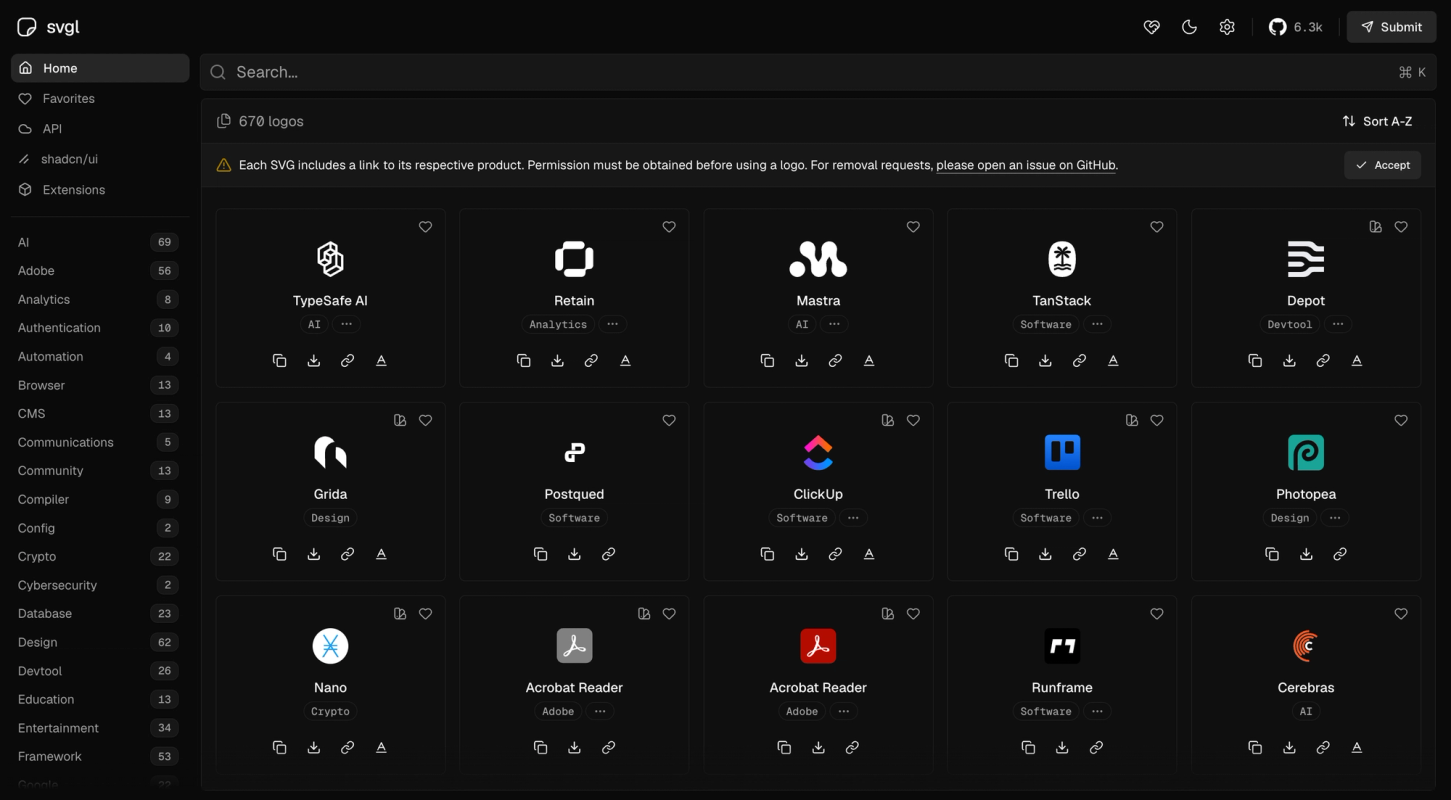This screenshot has width=1451, height=800.
Task: Accept the logo permission notice
Action: [x=1382, y=165]
